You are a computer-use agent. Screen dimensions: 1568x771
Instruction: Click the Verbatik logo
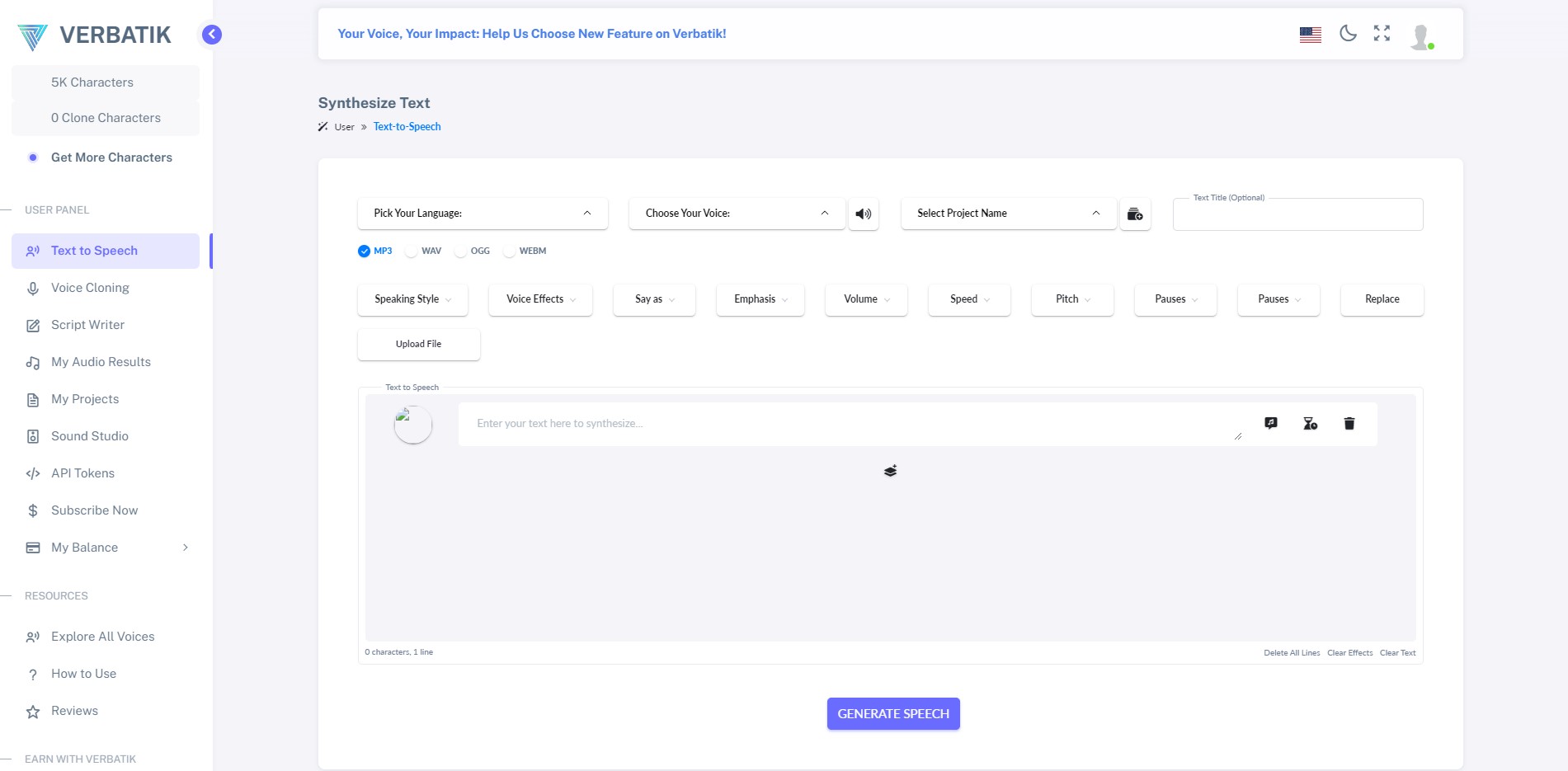click(94, 35)
